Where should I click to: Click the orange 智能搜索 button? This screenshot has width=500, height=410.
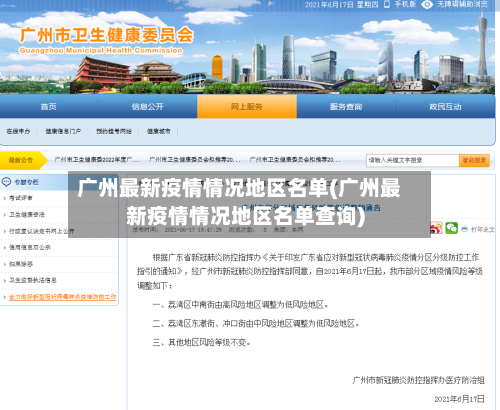click(474, 160)
